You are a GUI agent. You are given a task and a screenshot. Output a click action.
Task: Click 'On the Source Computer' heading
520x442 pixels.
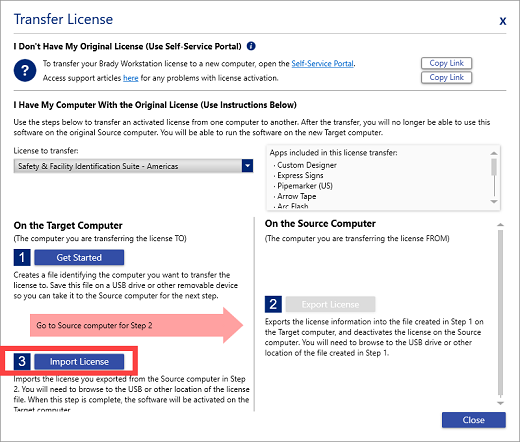click(320, 224)
